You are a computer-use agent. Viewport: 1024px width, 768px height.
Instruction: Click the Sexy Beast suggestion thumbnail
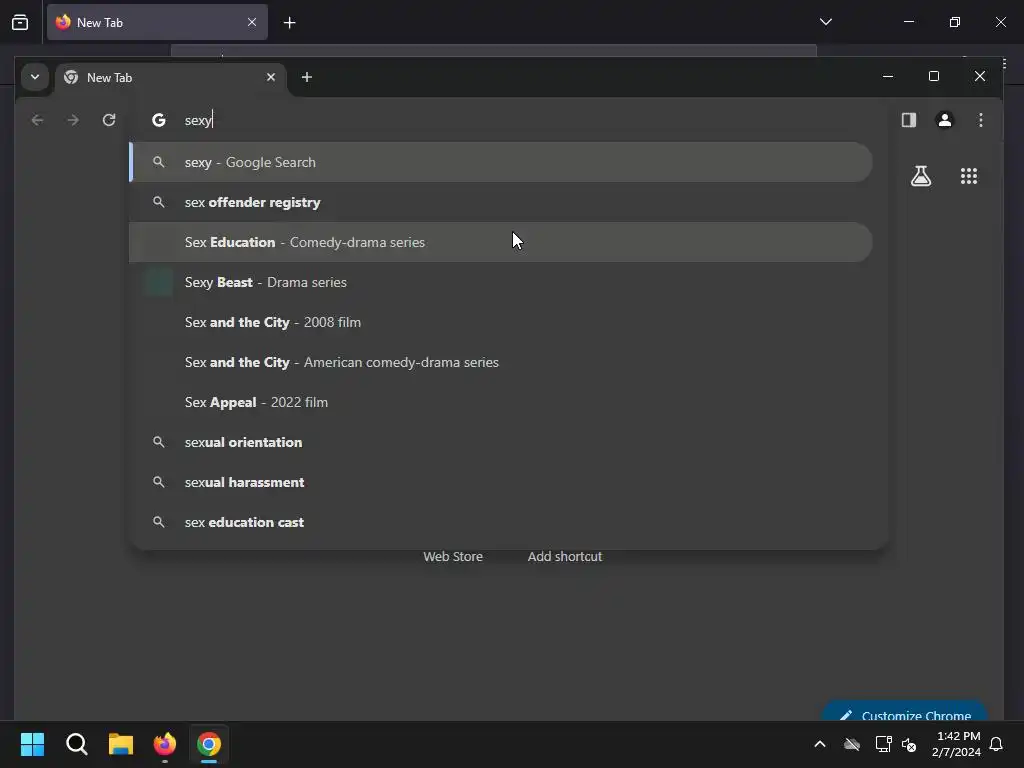pyautogui.click(x=159, y=282)
